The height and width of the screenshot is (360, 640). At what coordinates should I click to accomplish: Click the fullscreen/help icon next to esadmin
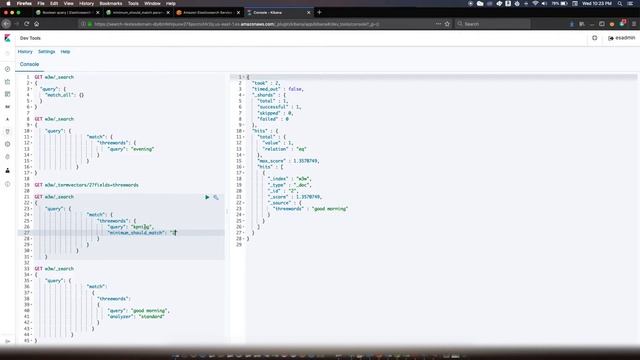coord(594,38)
